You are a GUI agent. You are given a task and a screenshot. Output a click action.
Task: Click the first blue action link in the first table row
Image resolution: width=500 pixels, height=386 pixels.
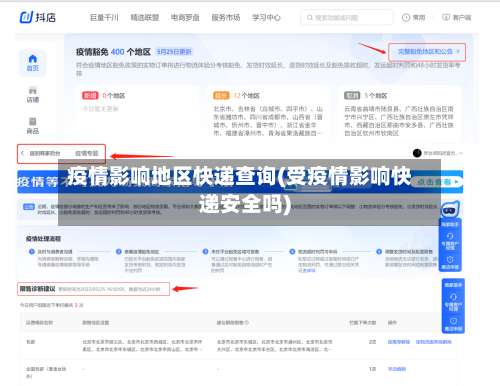tap(399, 342)
